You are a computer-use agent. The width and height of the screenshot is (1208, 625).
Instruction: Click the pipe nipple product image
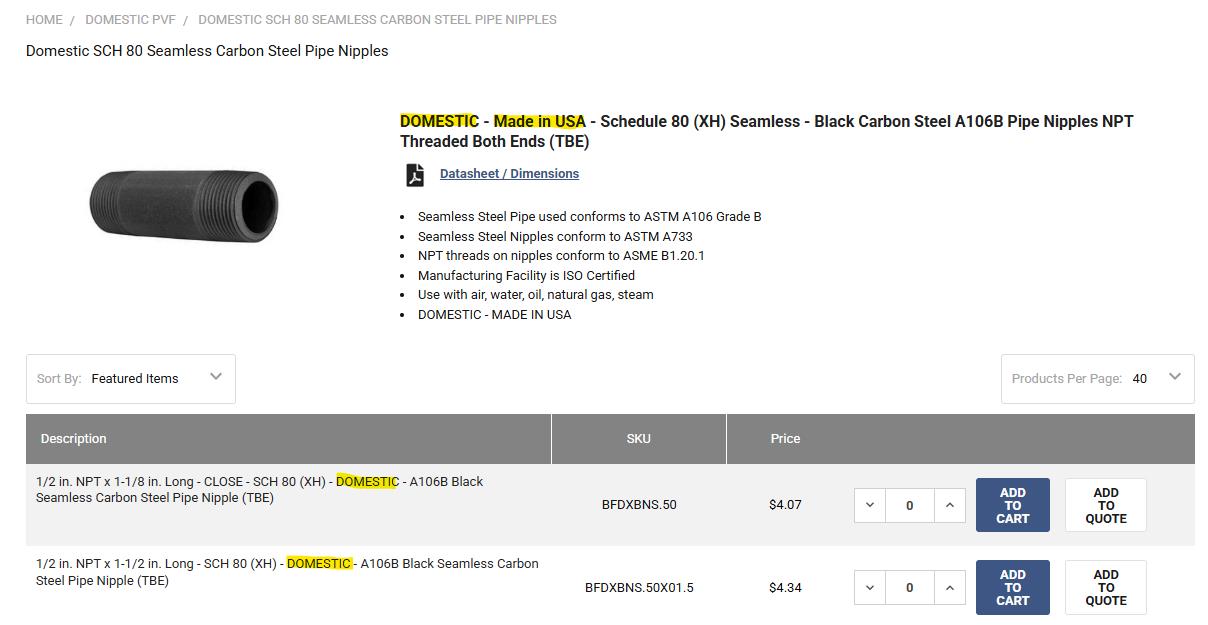coord(184,205)
